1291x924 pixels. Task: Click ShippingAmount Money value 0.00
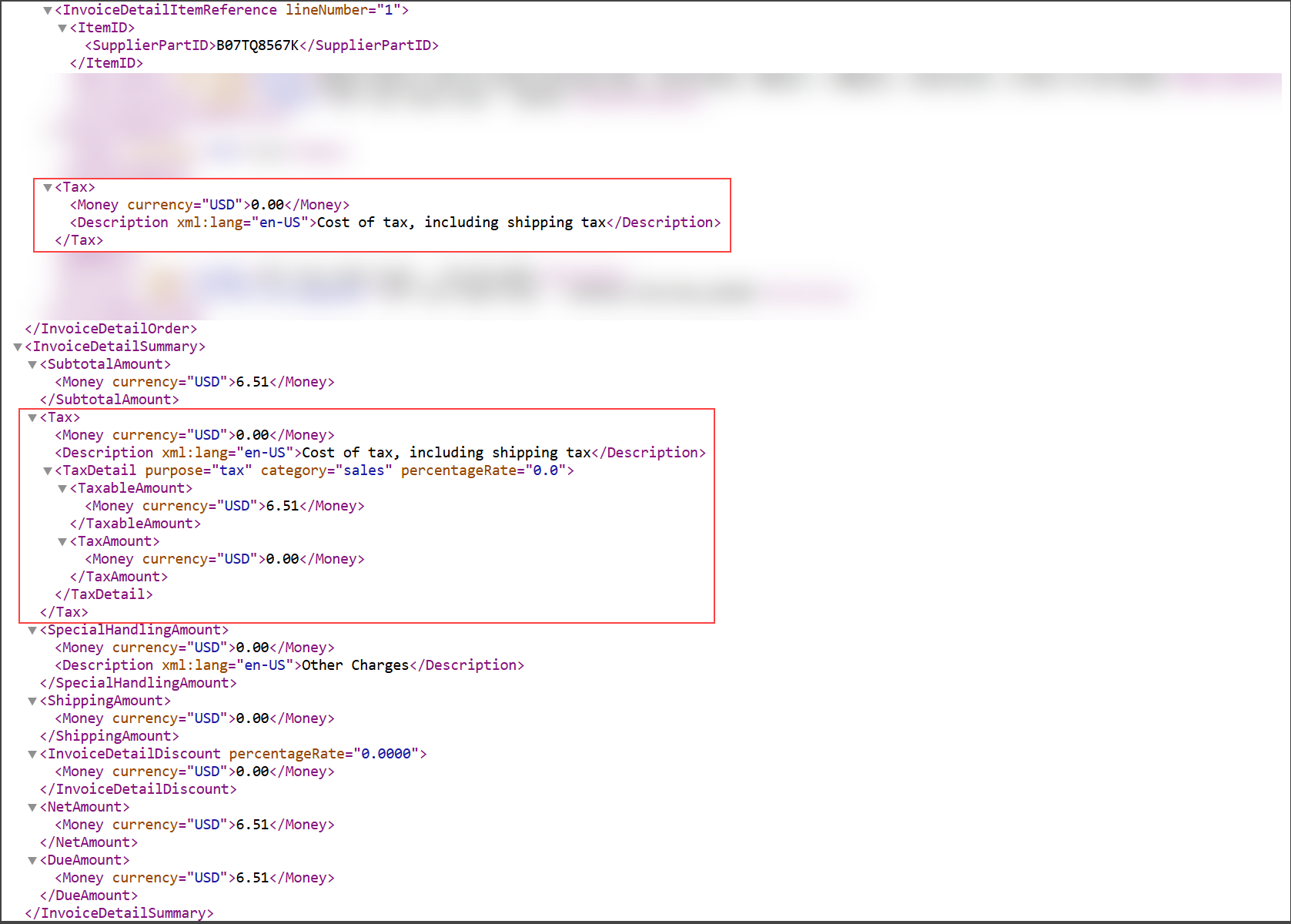pyautogui.click(x=253, y=718)
